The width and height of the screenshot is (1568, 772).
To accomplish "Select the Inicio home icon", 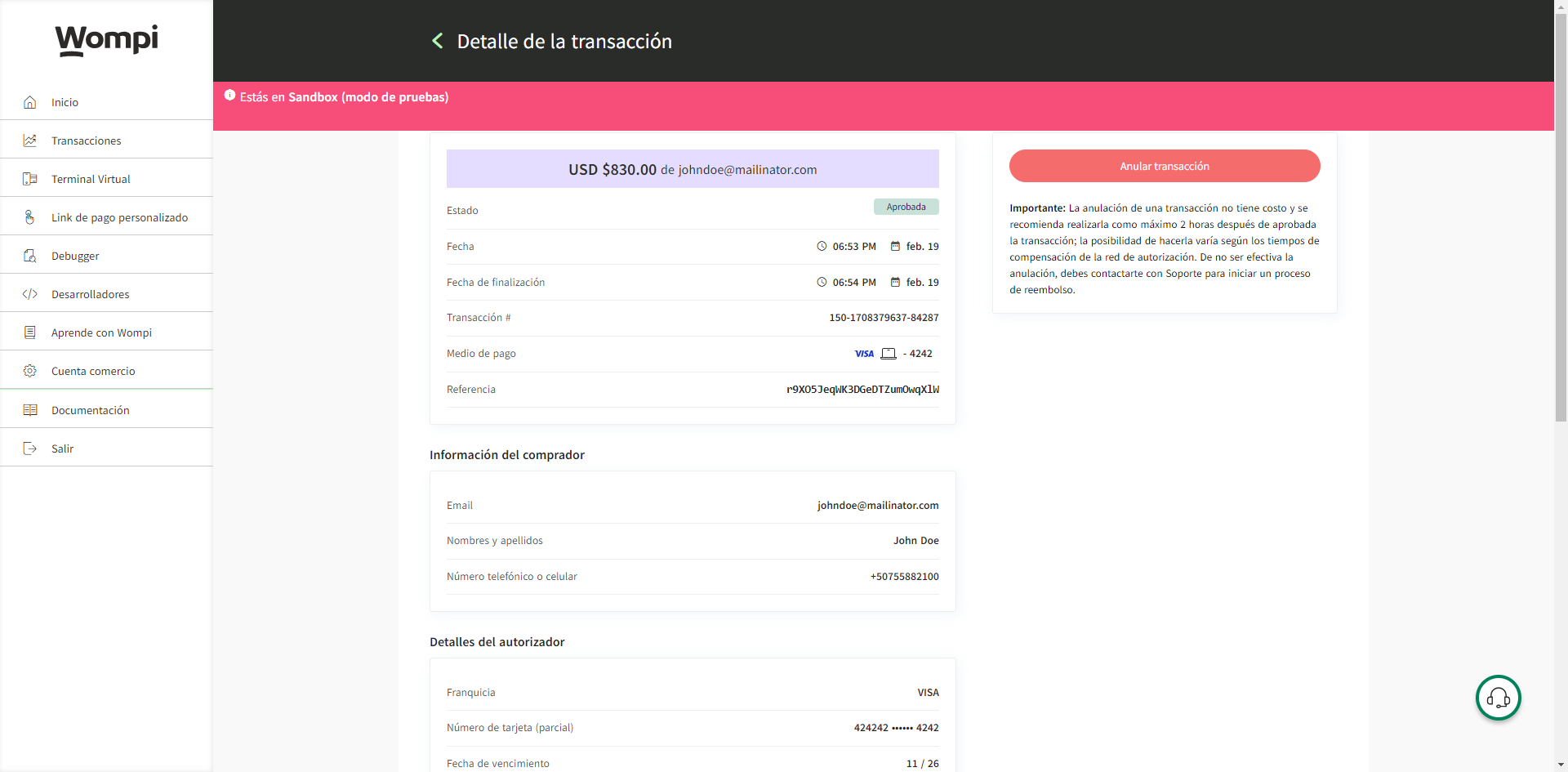I will (x=30, y=102).
